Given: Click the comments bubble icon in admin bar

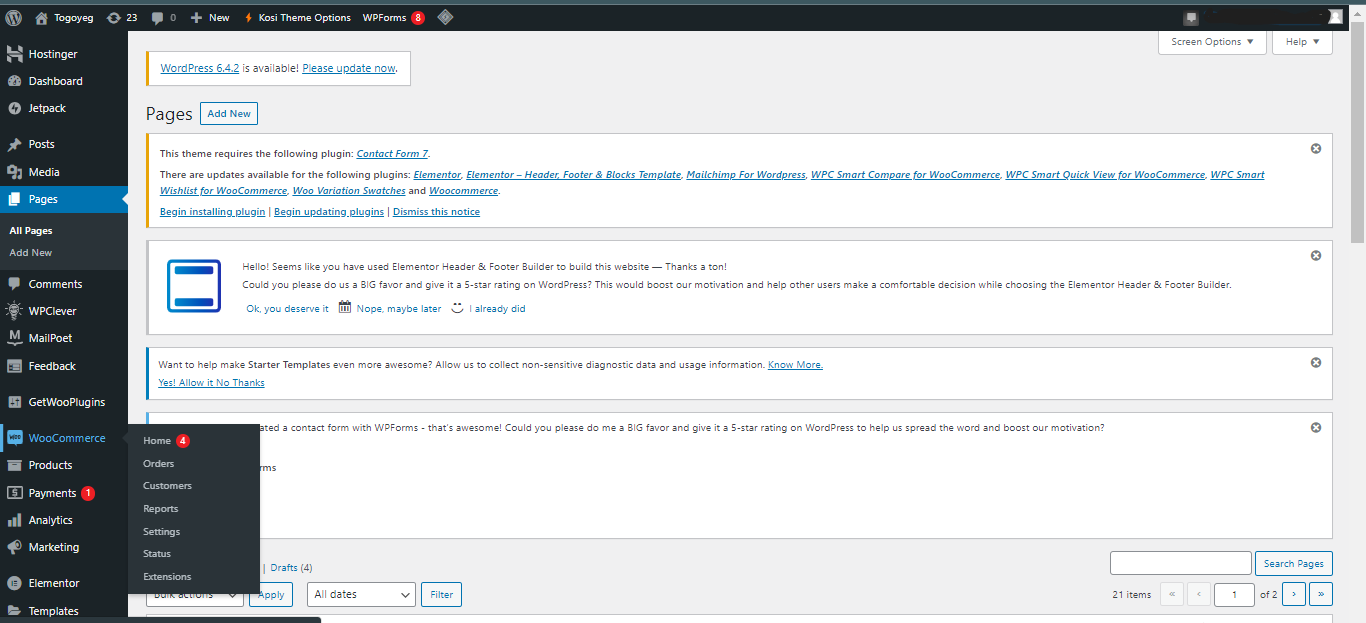Looking at the screenshot, I should click(158, 17).
